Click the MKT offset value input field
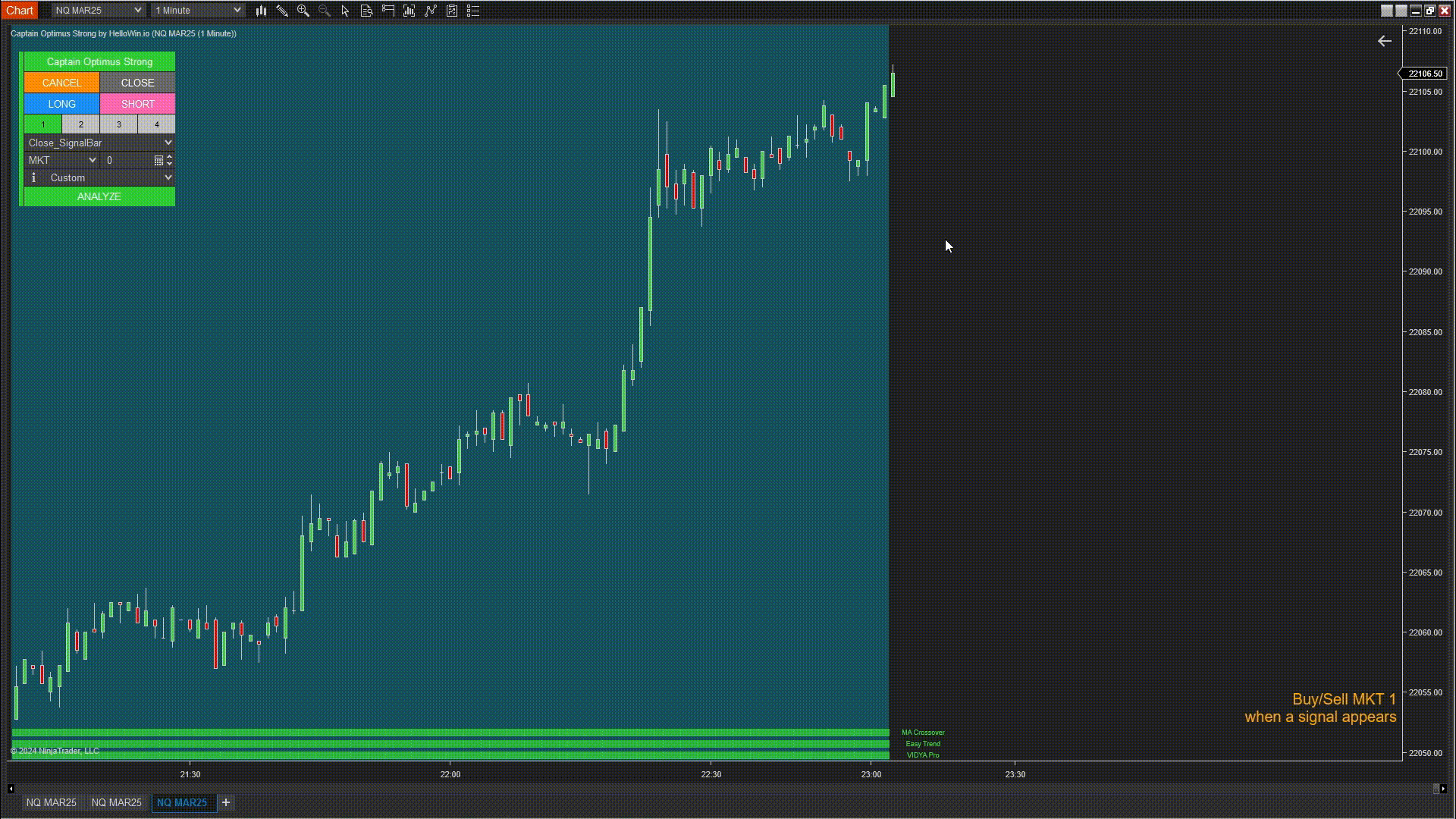Image resolution: width=1456 pixels, height=819 pixels. pyautogui.click(x=127, y=160)
